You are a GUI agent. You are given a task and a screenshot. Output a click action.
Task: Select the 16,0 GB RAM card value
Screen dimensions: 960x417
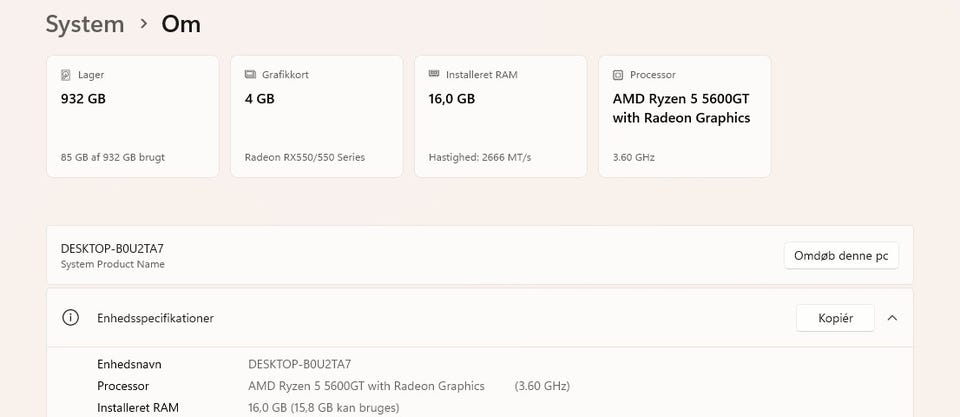coord(452,99)
